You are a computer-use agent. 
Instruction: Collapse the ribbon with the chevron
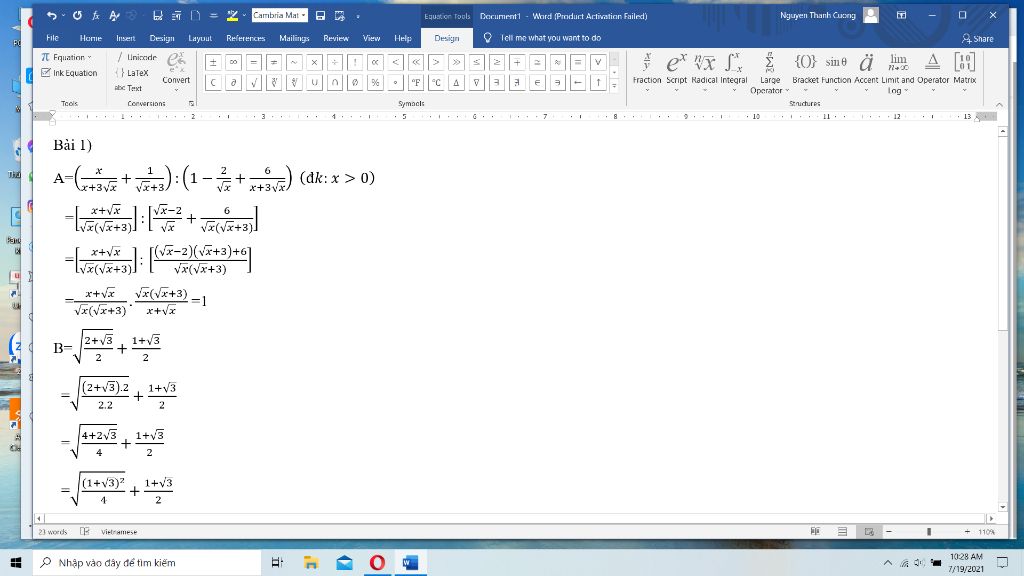click(999, 104)
